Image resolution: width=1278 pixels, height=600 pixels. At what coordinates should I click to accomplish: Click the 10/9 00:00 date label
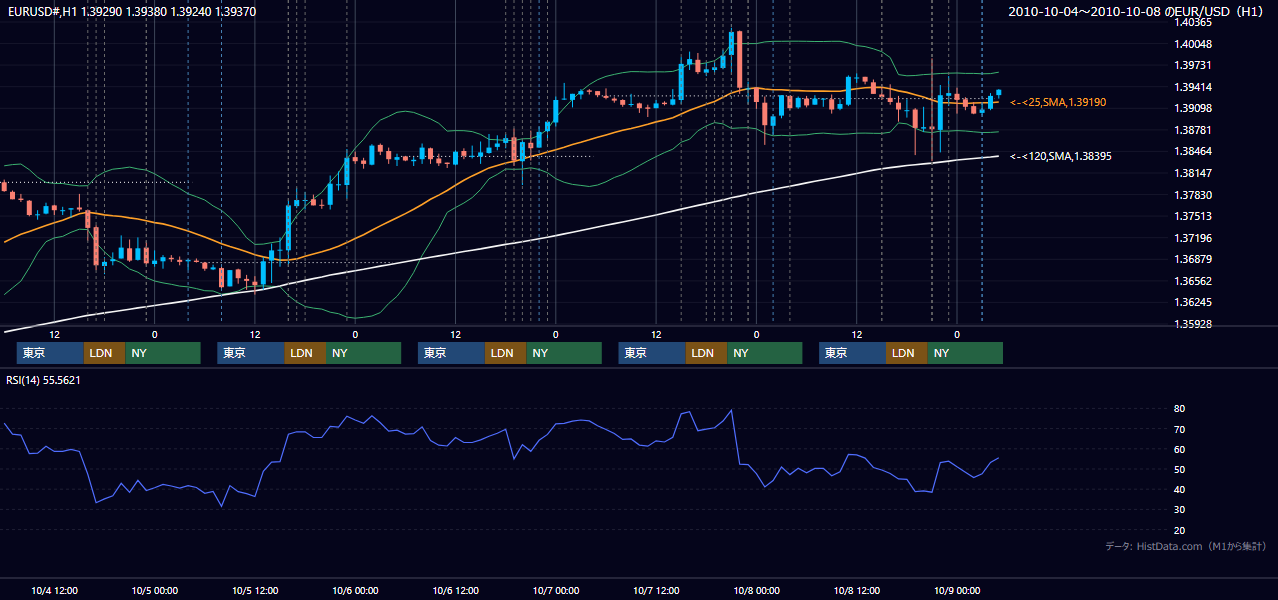(x=956, y=590)
